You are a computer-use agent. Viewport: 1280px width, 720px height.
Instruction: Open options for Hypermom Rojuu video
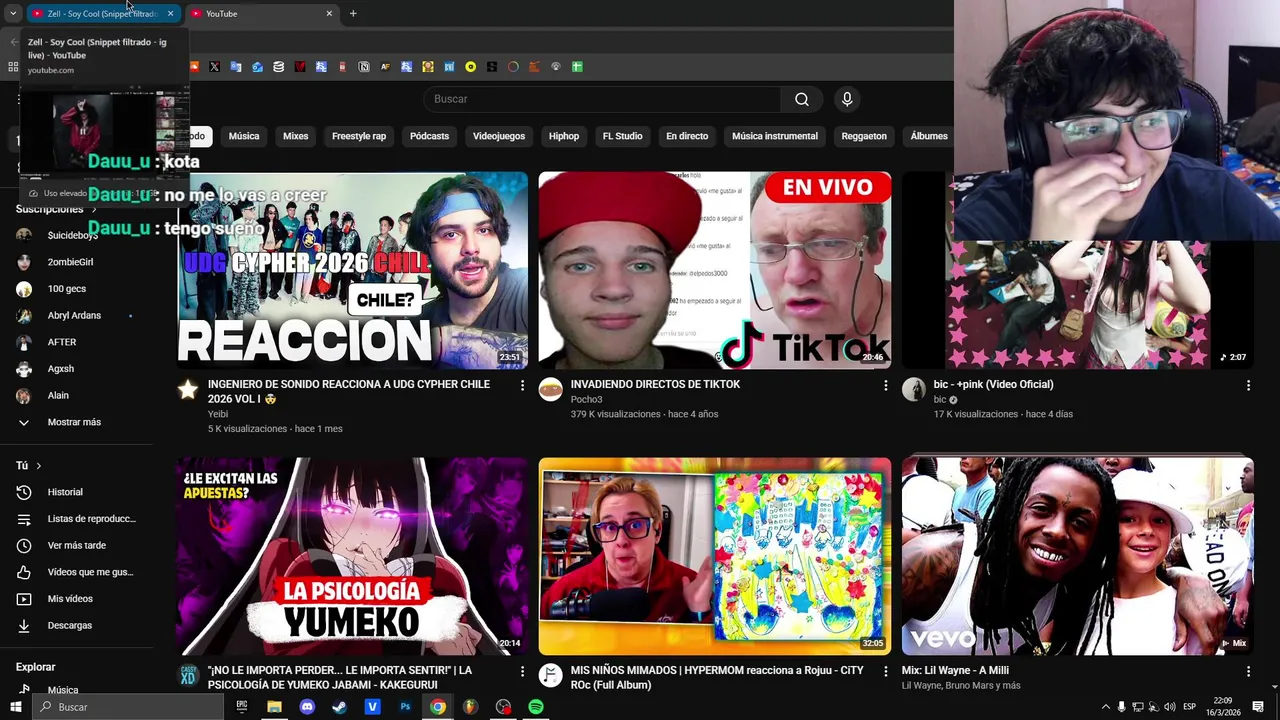(x=885, y=671)
